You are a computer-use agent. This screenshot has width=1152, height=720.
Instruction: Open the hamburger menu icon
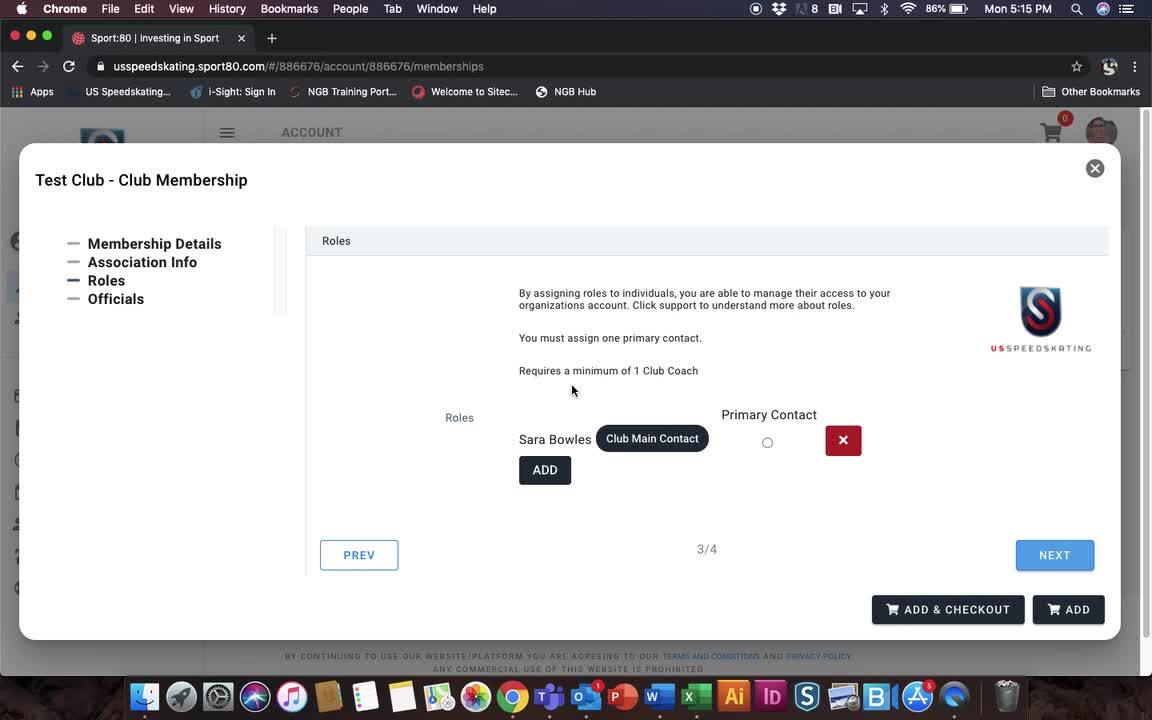[227, 133]
